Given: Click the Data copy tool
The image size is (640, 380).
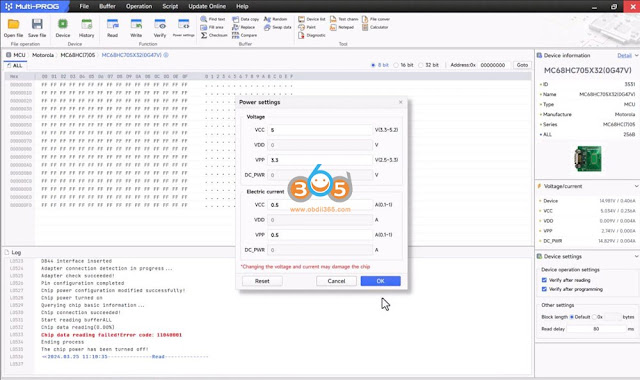Looking at the screenshot, I should pos(245,19).
